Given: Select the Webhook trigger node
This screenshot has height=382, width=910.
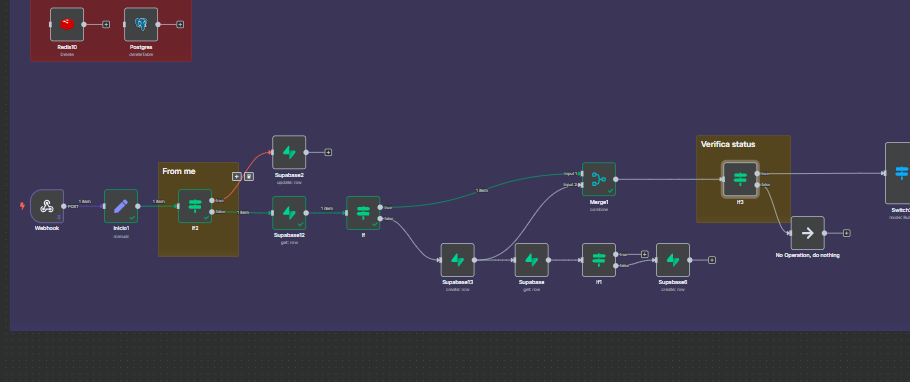Looking at the screenshot, I should (46, 206).
